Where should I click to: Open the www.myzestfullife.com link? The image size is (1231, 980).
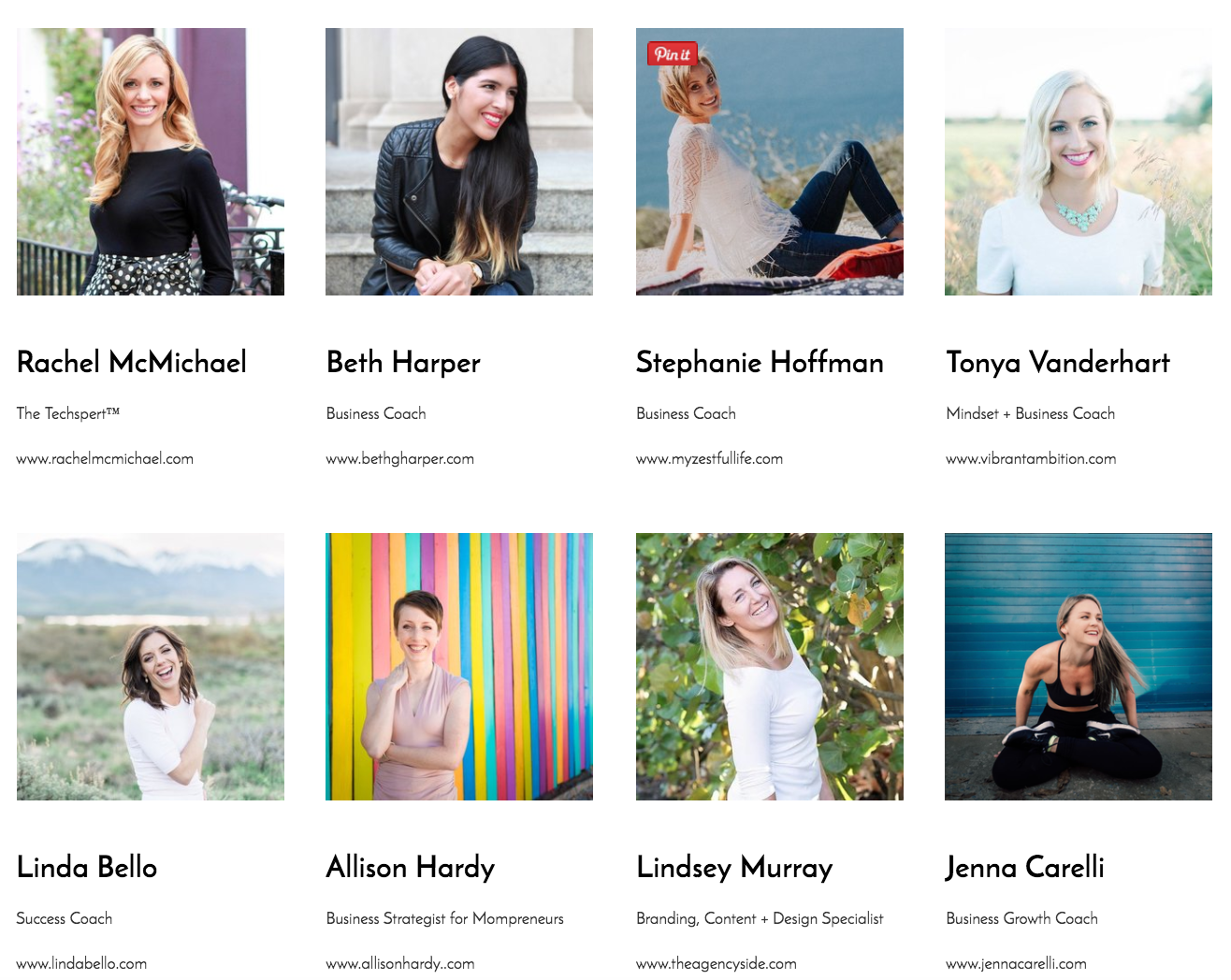pos(710,458)
